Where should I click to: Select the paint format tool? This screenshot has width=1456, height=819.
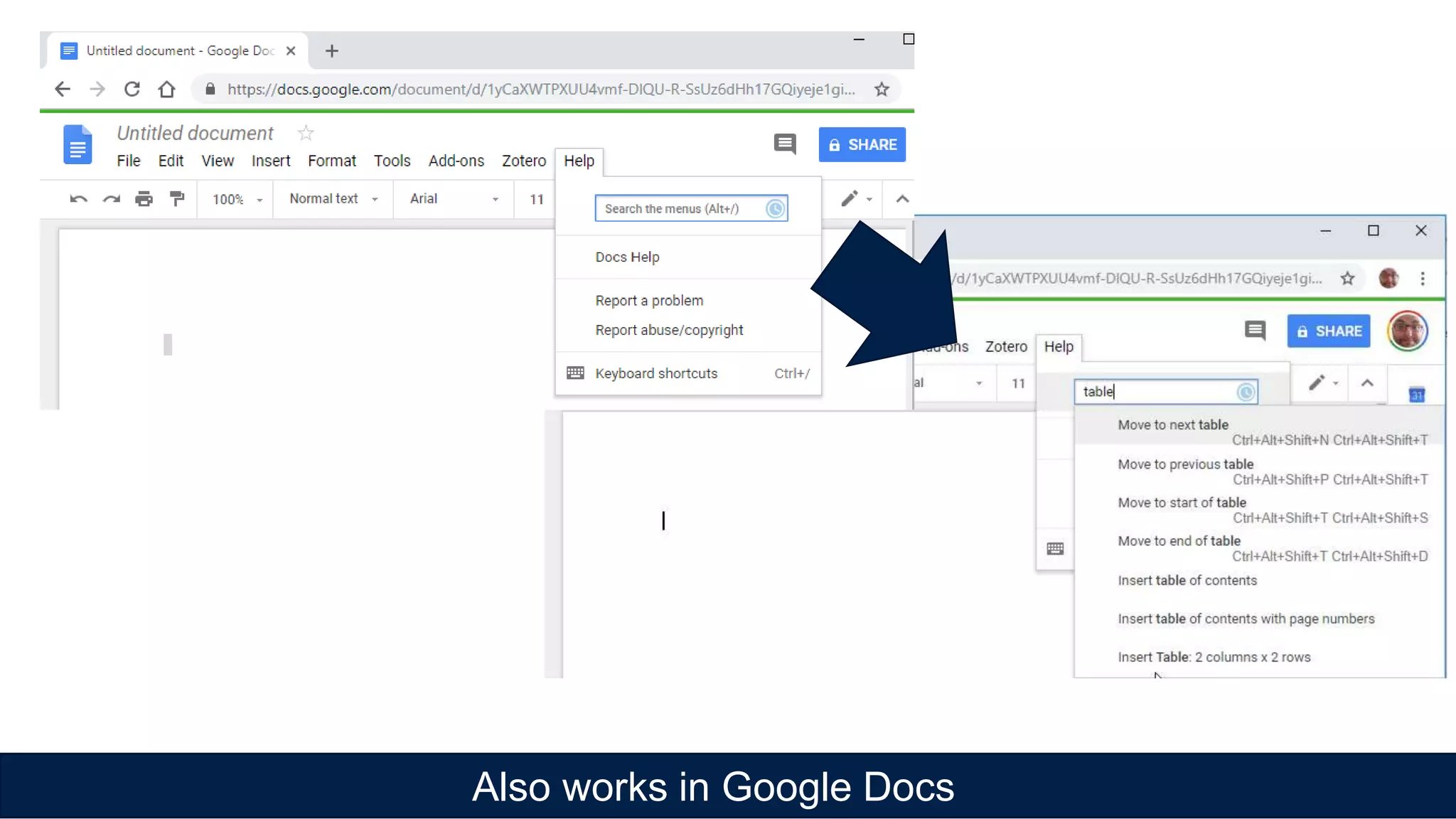[x=177, y=199]
